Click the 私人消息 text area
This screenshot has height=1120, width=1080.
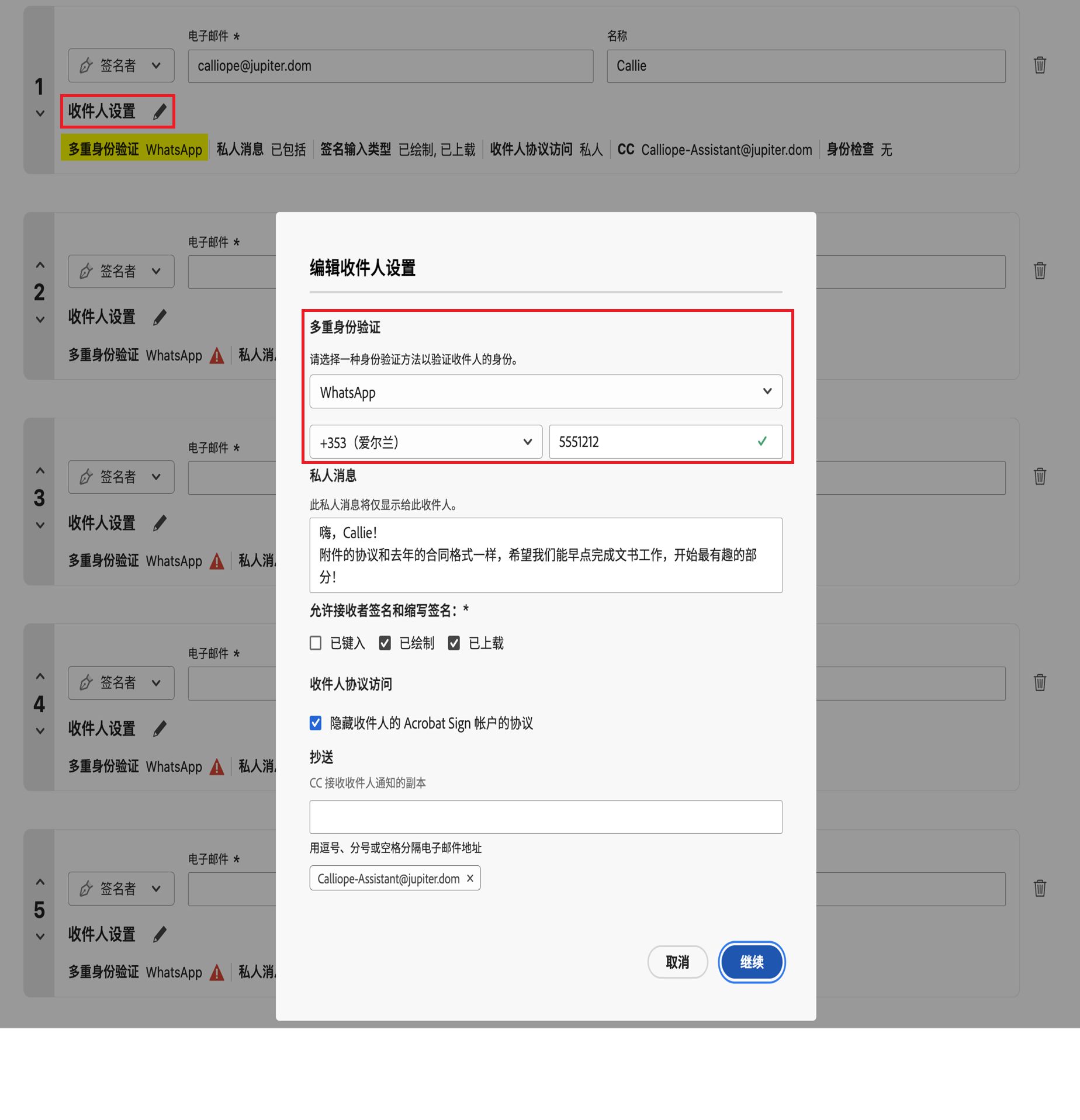pos(546,555)
